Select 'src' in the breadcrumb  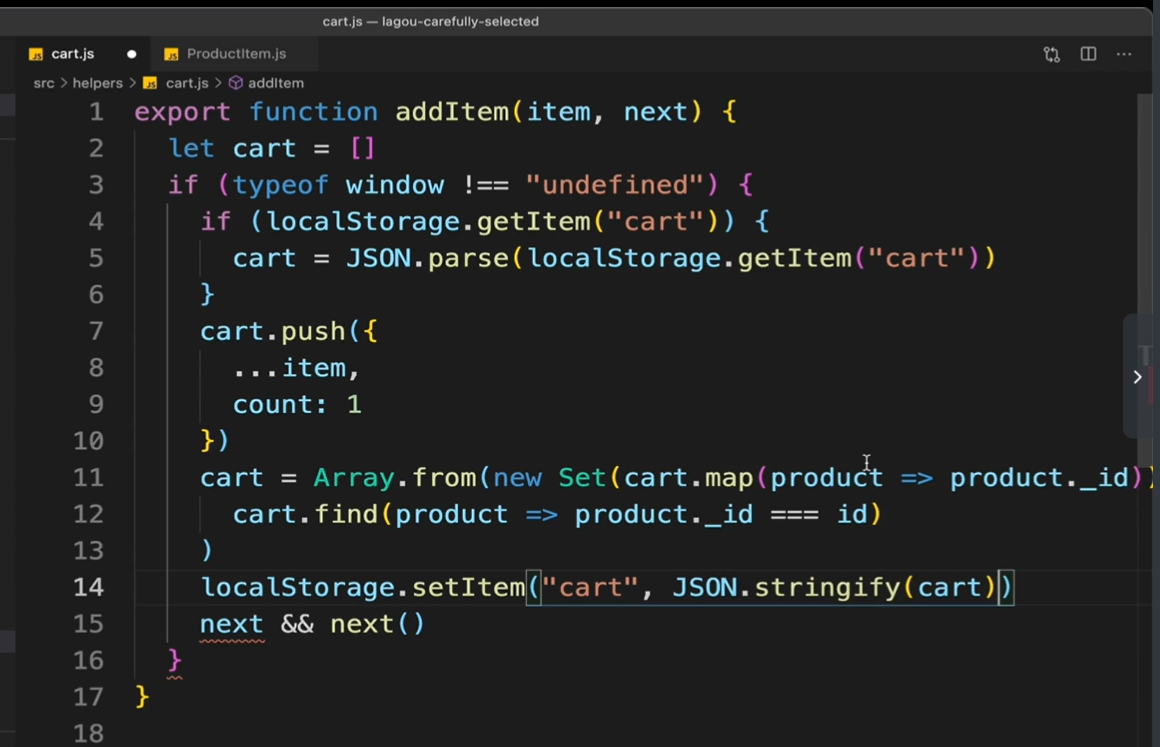44,83
